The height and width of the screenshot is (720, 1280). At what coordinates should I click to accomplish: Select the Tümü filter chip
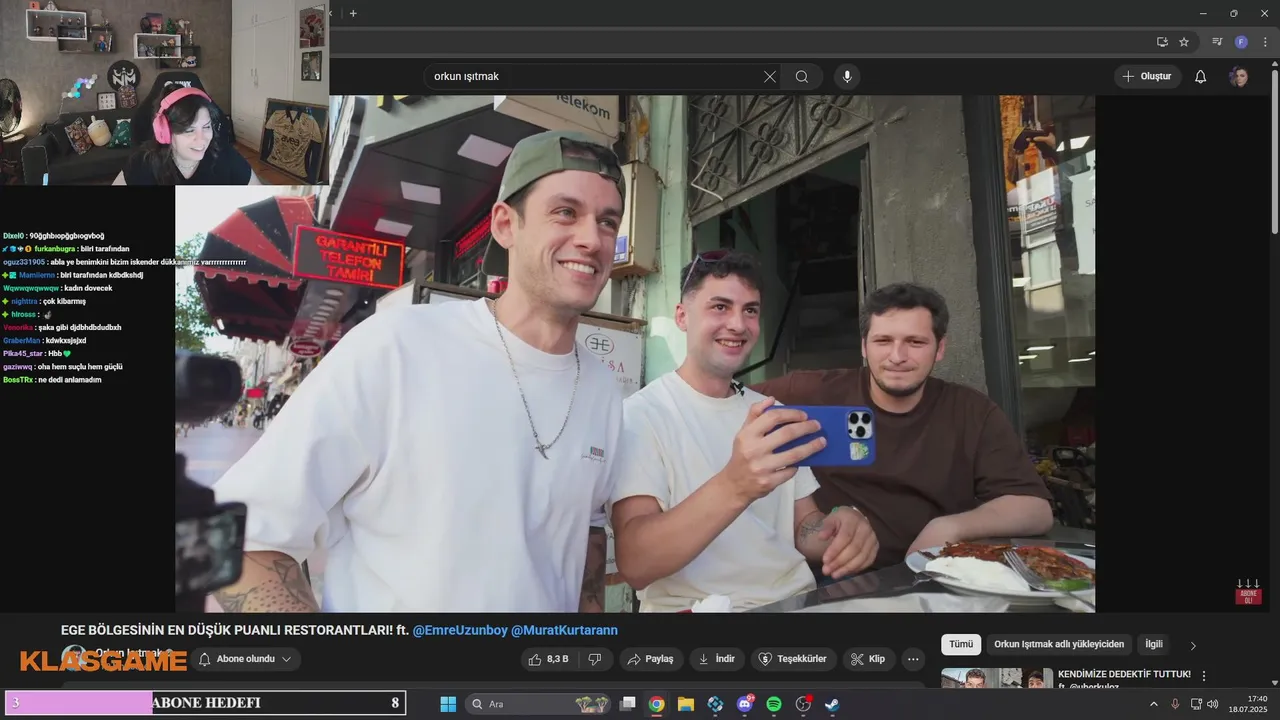(961, 645)
